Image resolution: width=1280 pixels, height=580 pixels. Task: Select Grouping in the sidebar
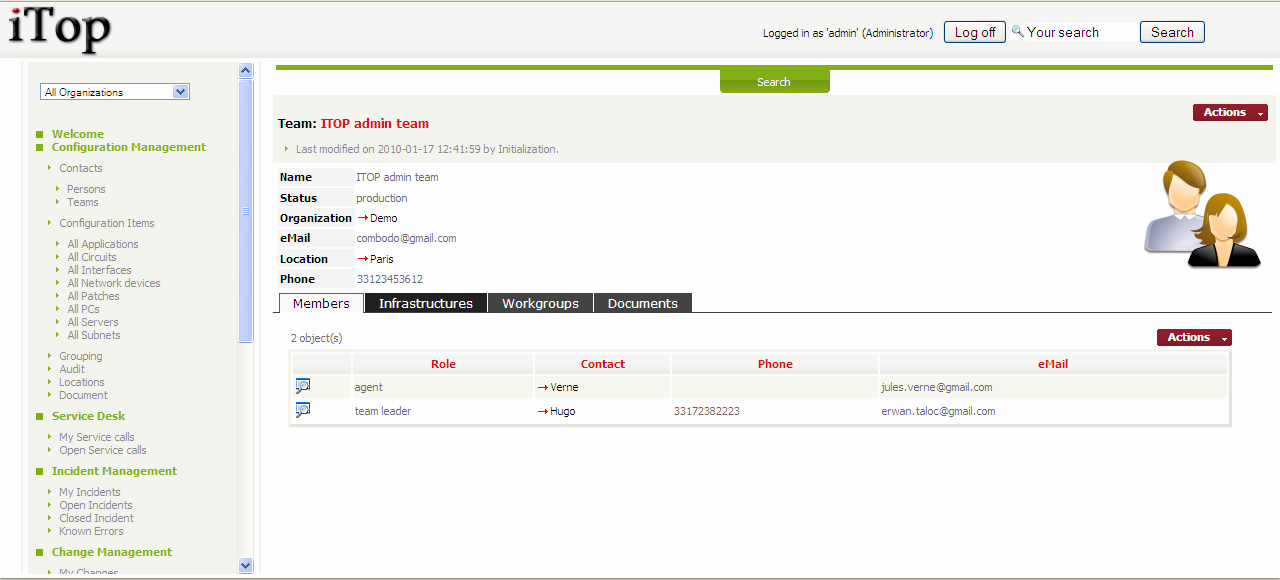pyautogui.click(x=81, y=356)
